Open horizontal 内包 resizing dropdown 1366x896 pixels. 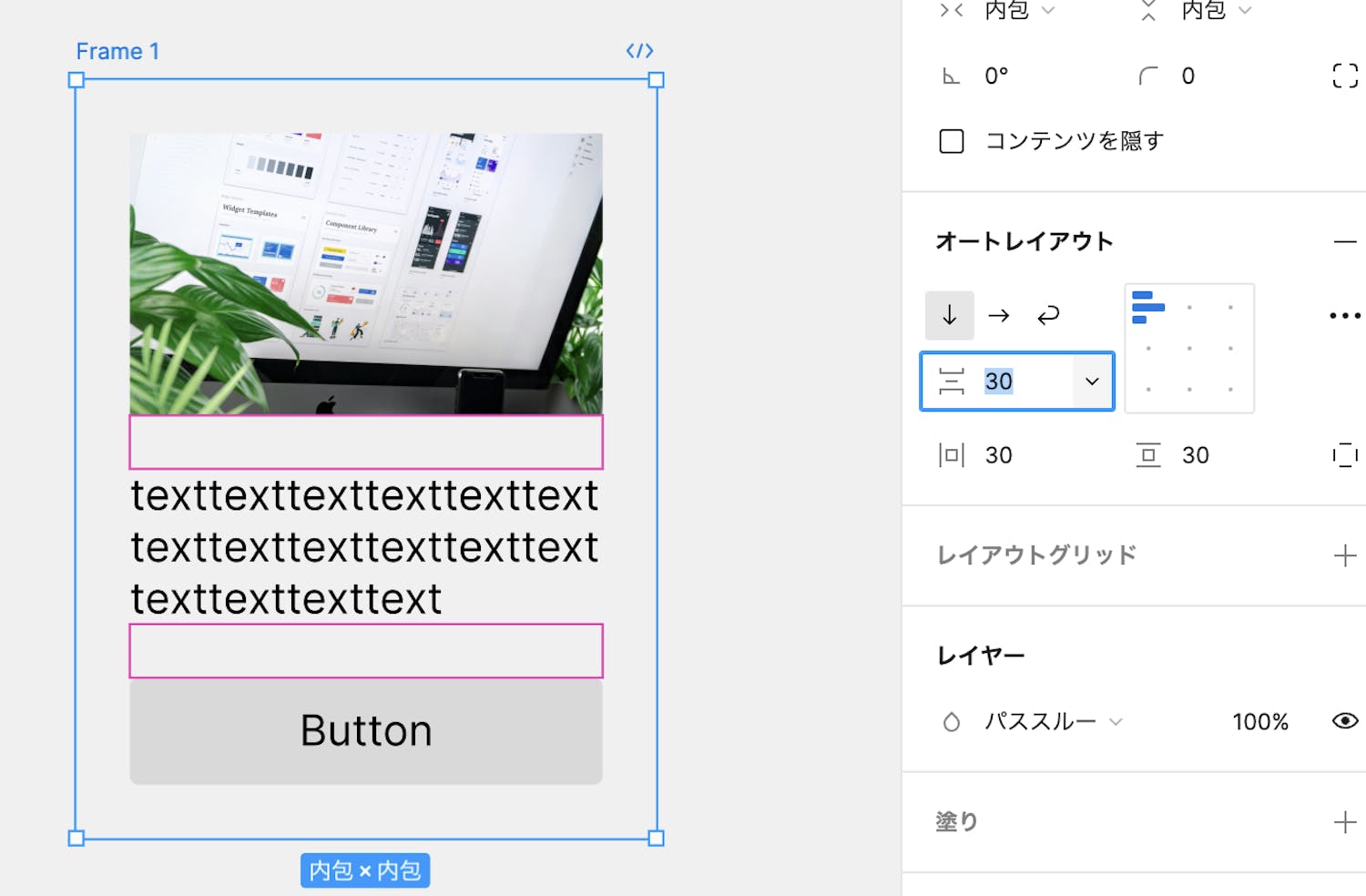1018,11
